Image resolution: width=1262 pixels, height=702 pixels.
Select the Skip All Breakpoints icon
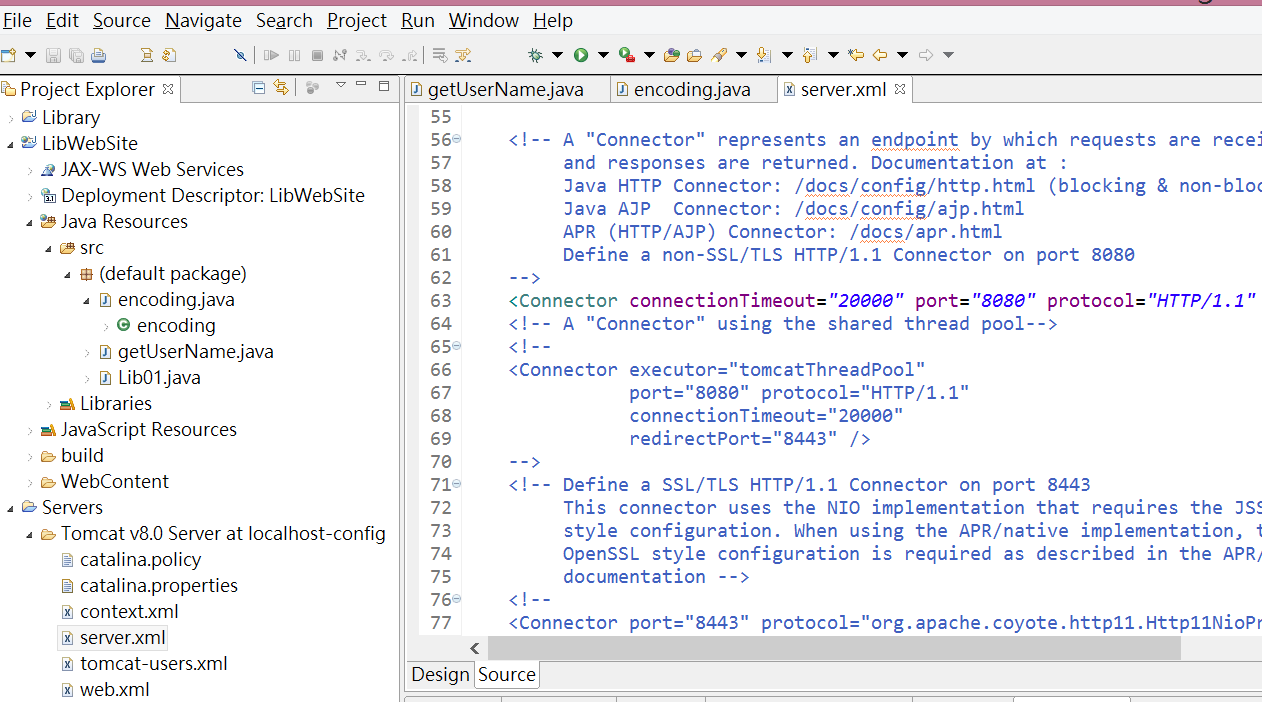[240, 55]
